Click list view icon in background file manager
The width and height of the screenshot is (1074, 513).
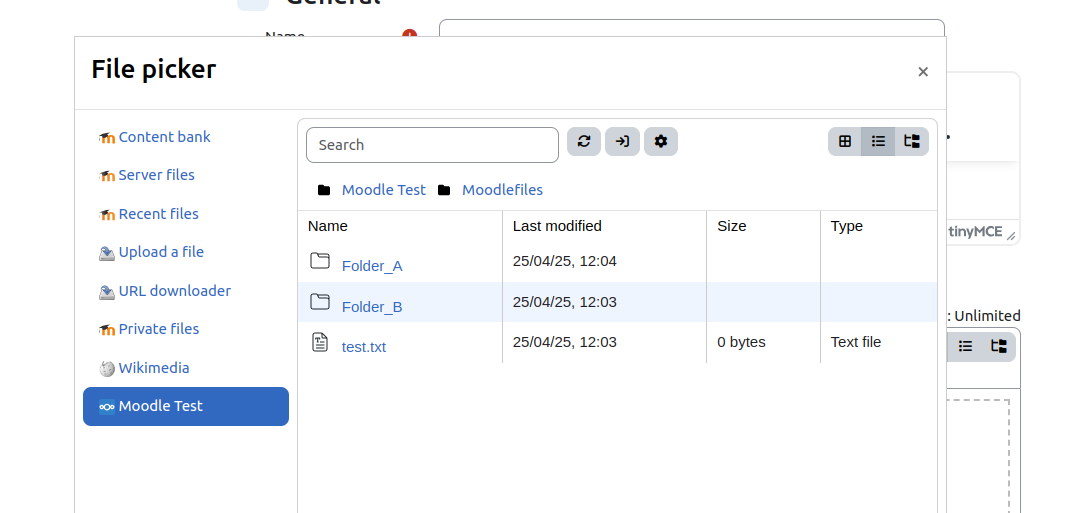point(965,347)
